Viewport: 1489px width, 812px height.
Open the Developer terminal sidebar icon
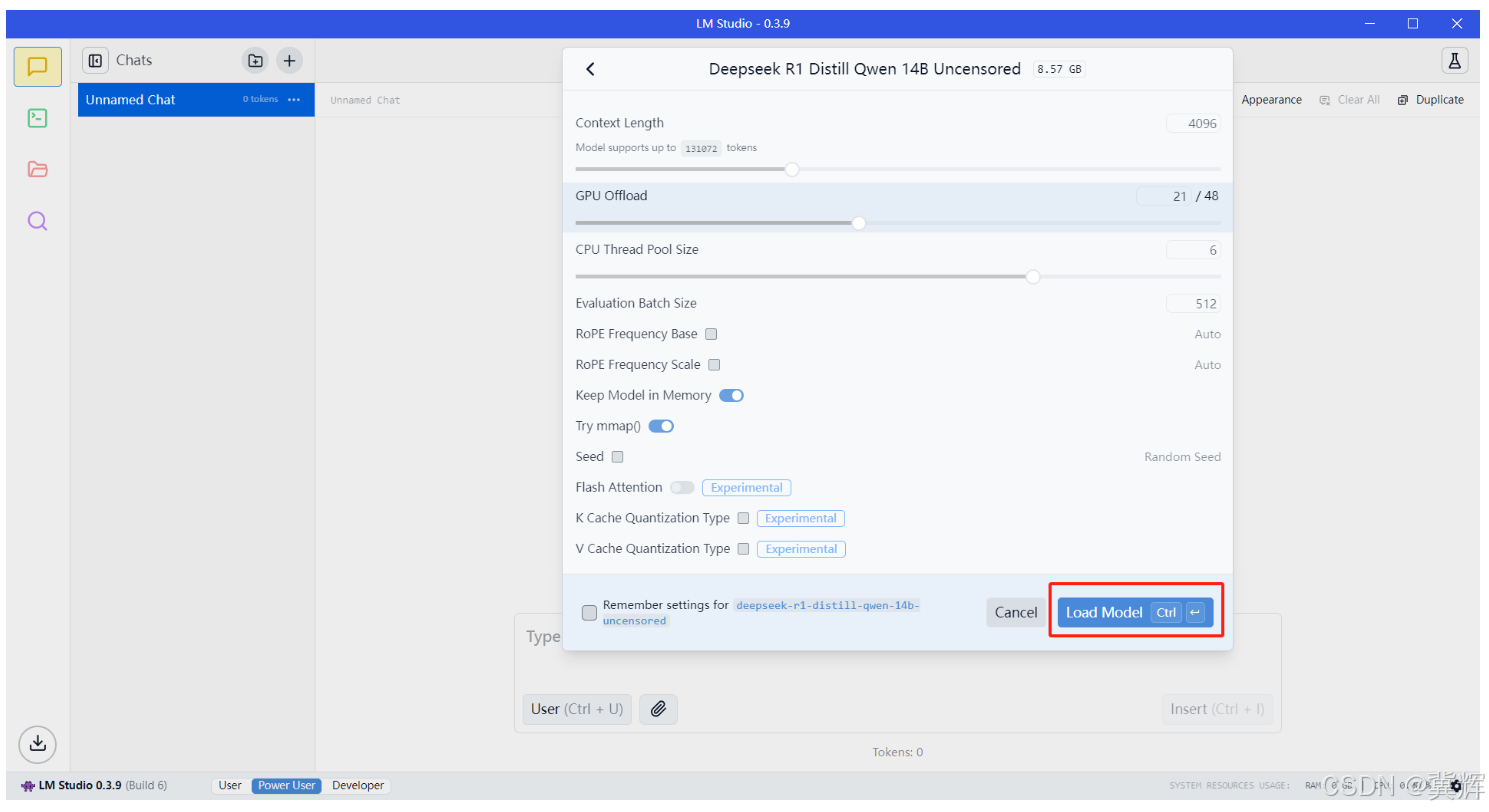[x=37, y=118]
